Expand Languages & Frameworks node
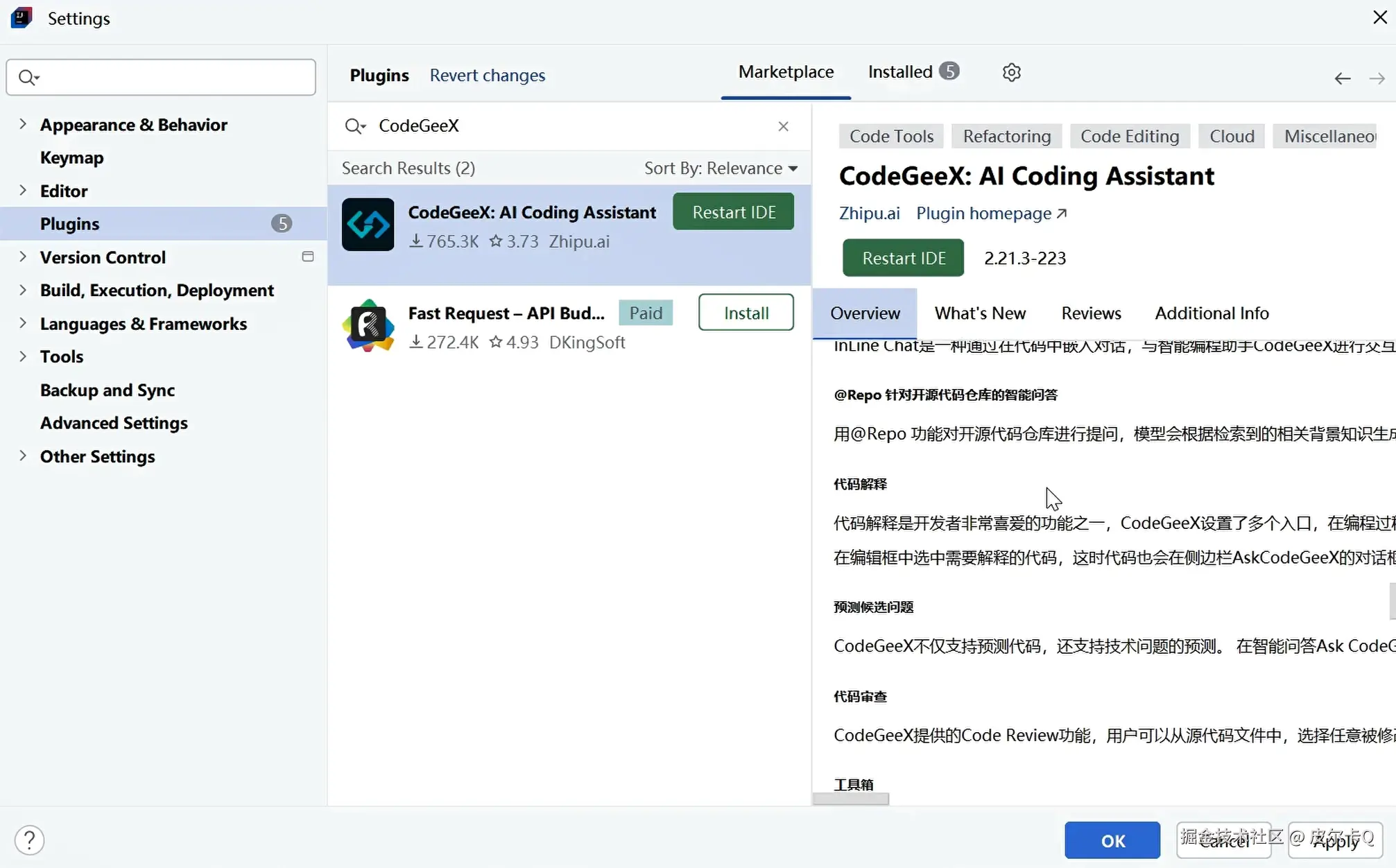This screenshot has width=1396, height=868. pyautogui.click(x=23, y=323)
